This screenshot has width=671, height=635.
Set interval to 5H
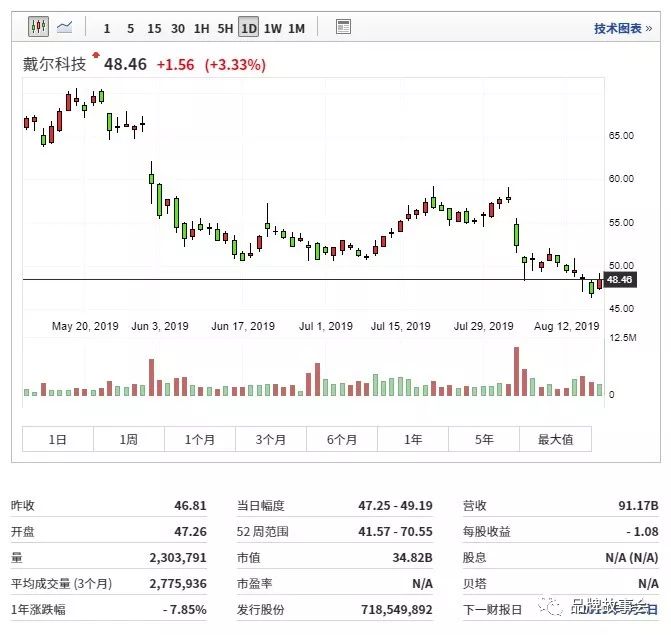225,28
